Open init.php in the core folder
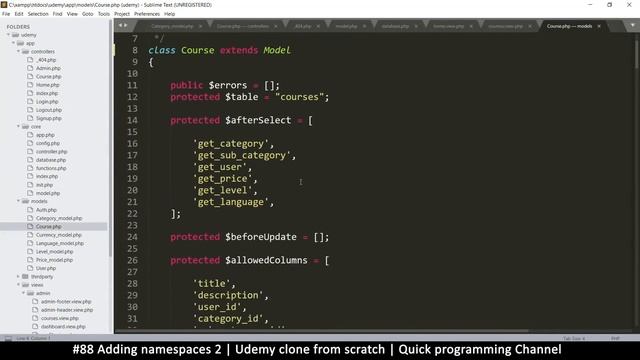Image resolution: width=640 pixels, height=360 pixels. coord(44,185)
